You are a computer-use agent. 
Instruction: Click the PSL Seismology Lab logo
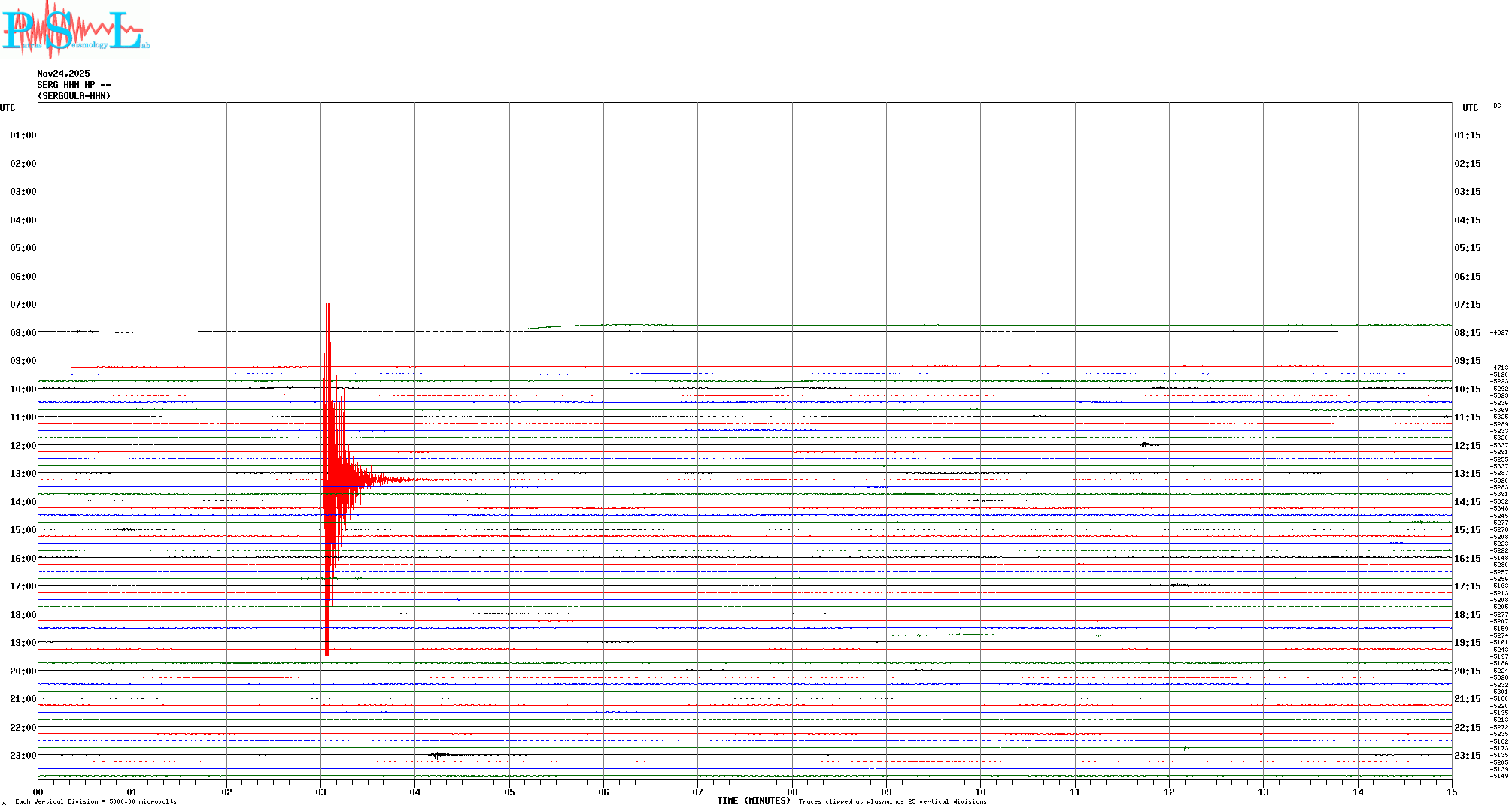[x=75, y=30]
